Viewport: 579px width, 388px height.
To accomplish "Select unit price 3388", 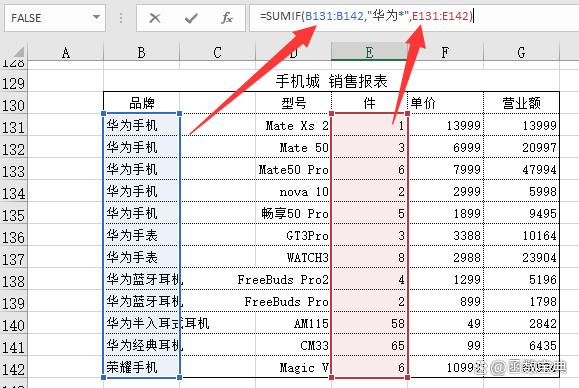I will (445, 235).
